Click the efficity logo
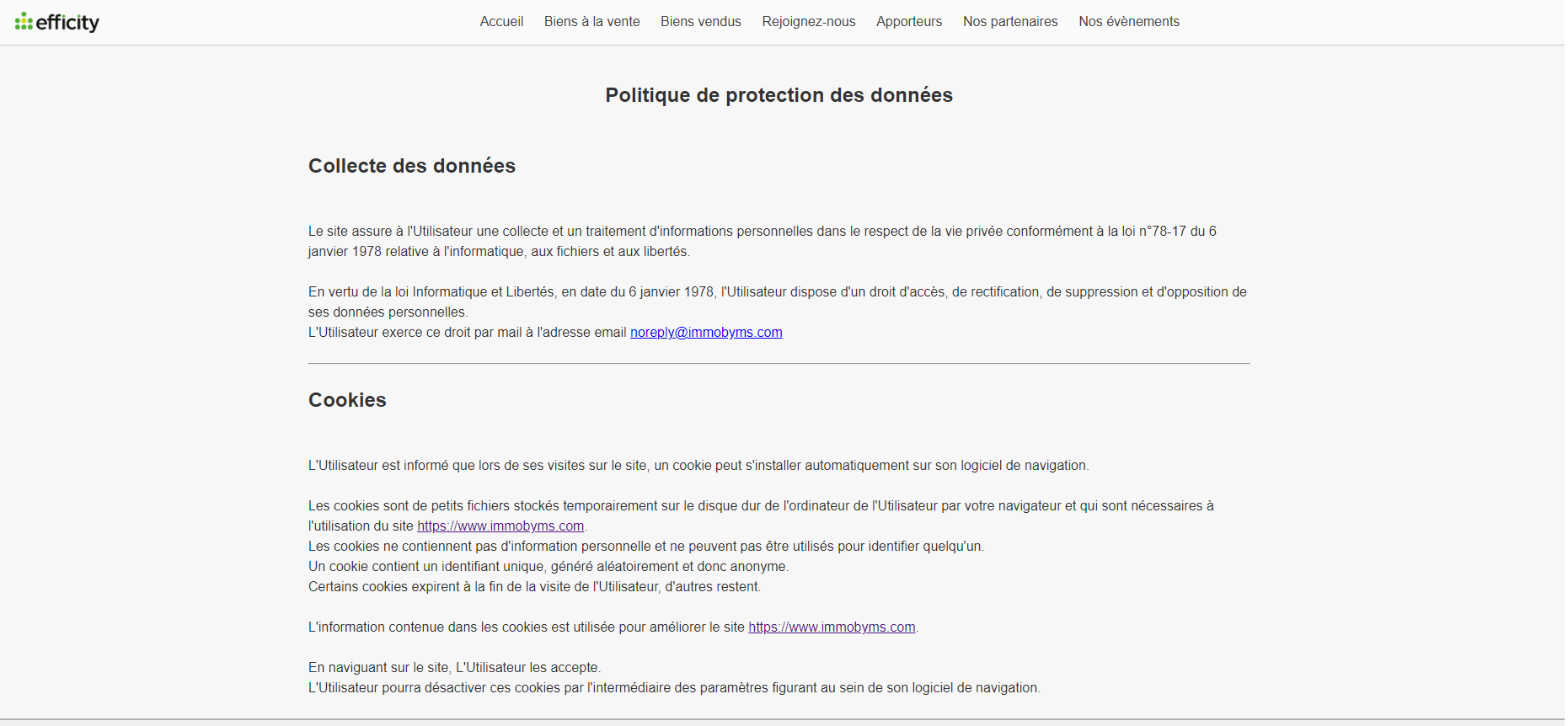The height and width of the screenshot is (726, 1568). pyautogui.click(x=57, y=22)
